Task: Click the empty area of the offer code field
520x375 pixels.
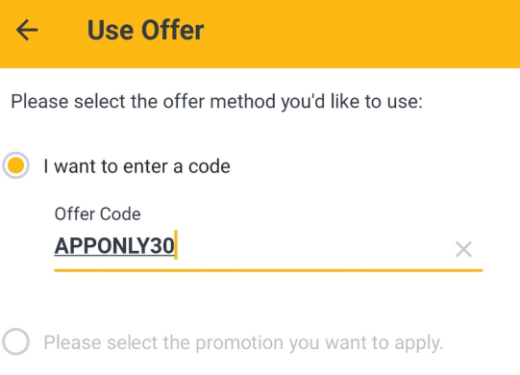Action: point(313,248)
